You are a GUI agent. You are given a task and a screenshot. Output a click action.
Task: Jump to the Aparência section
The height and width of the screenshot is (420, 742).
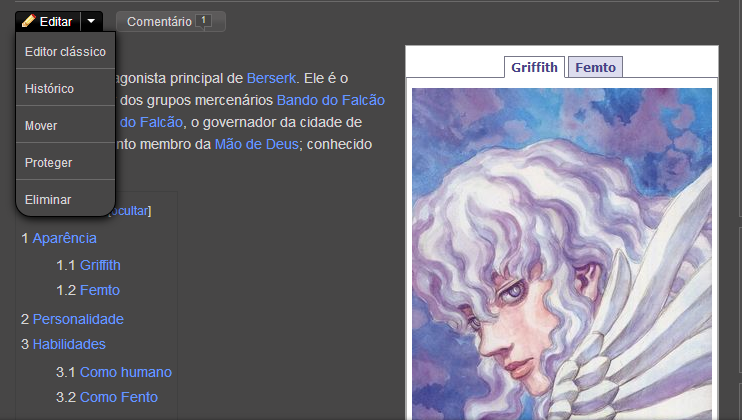64,238
